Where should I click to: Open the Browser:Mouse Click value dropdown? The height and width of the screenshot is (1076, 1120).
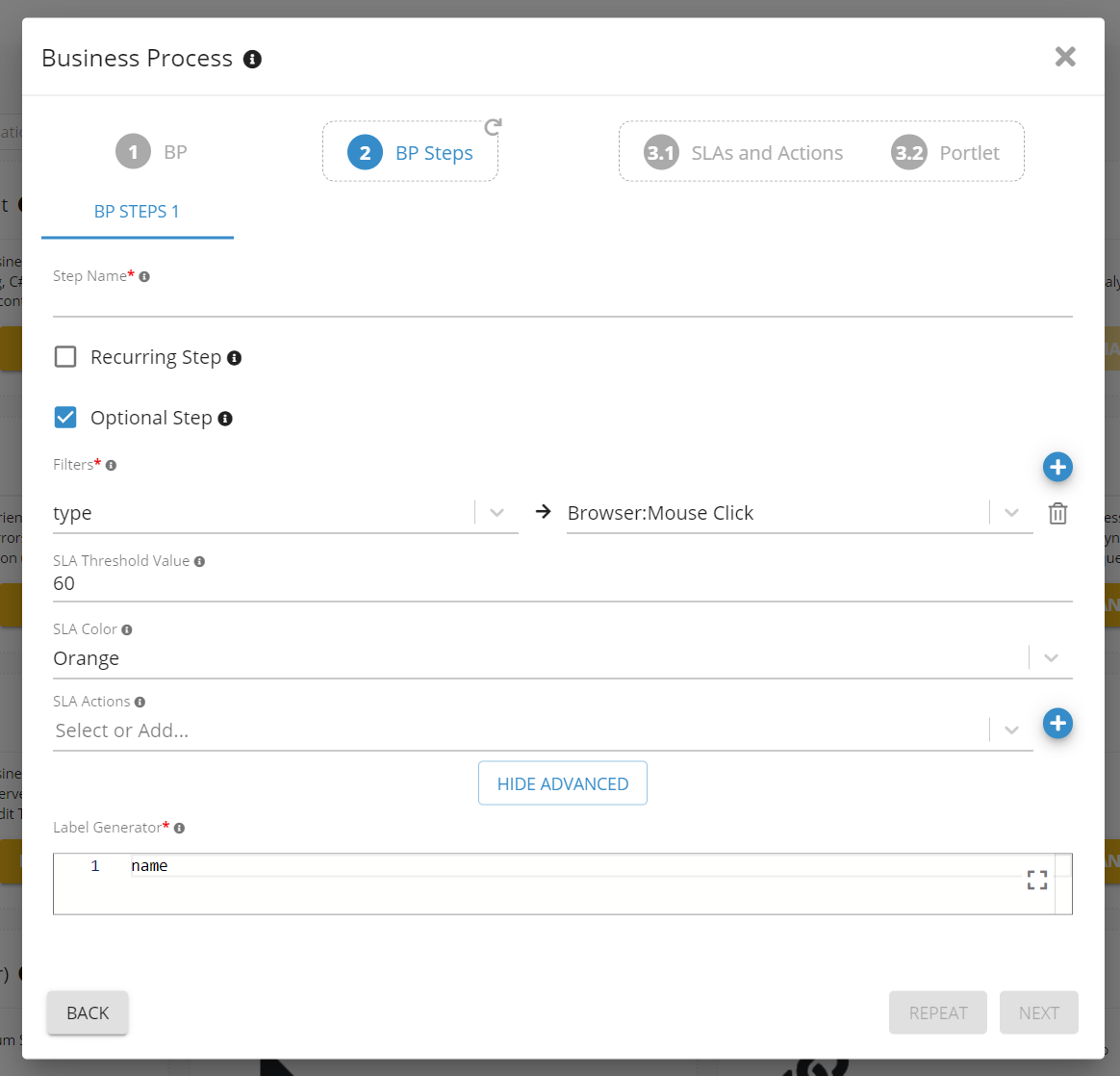(1011, 513)
